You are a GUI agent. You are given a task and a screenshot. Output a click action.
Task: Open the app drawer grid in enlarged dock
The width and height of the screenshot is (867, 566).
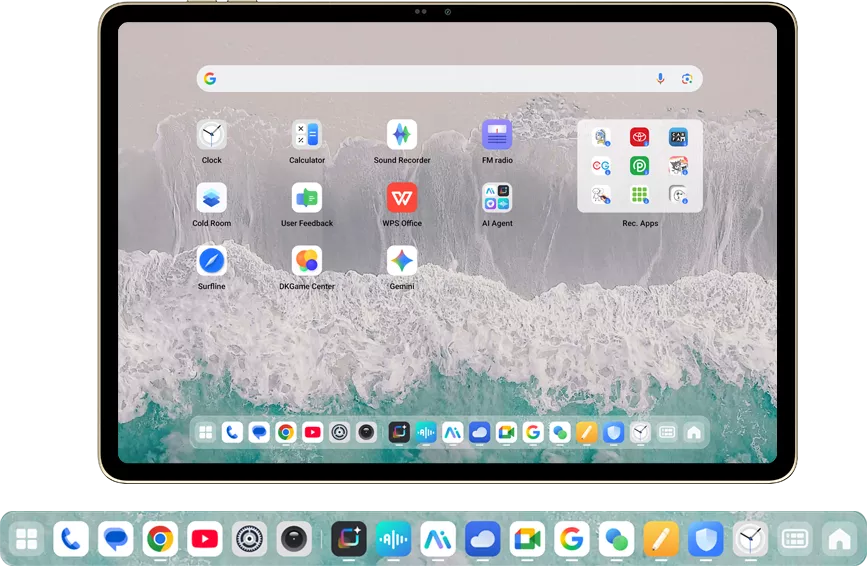[26, 540]
